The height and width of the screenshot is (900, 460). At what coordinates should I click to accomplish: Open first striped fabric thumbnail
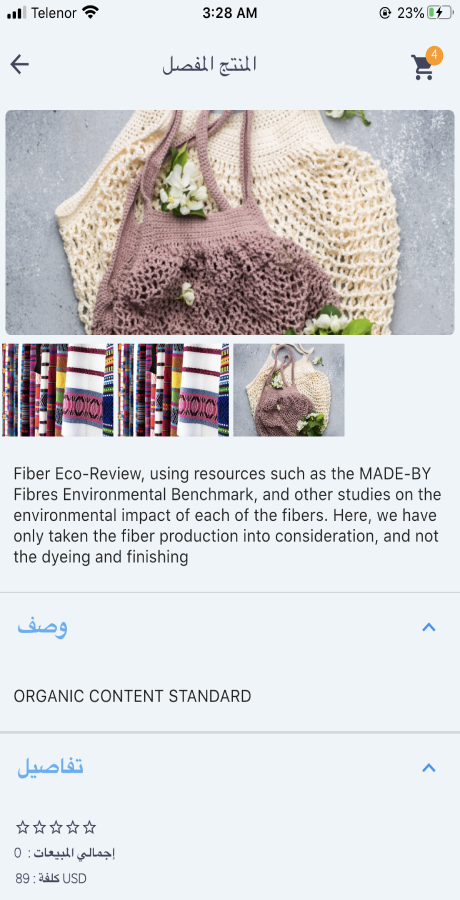[x=58, y=390]
